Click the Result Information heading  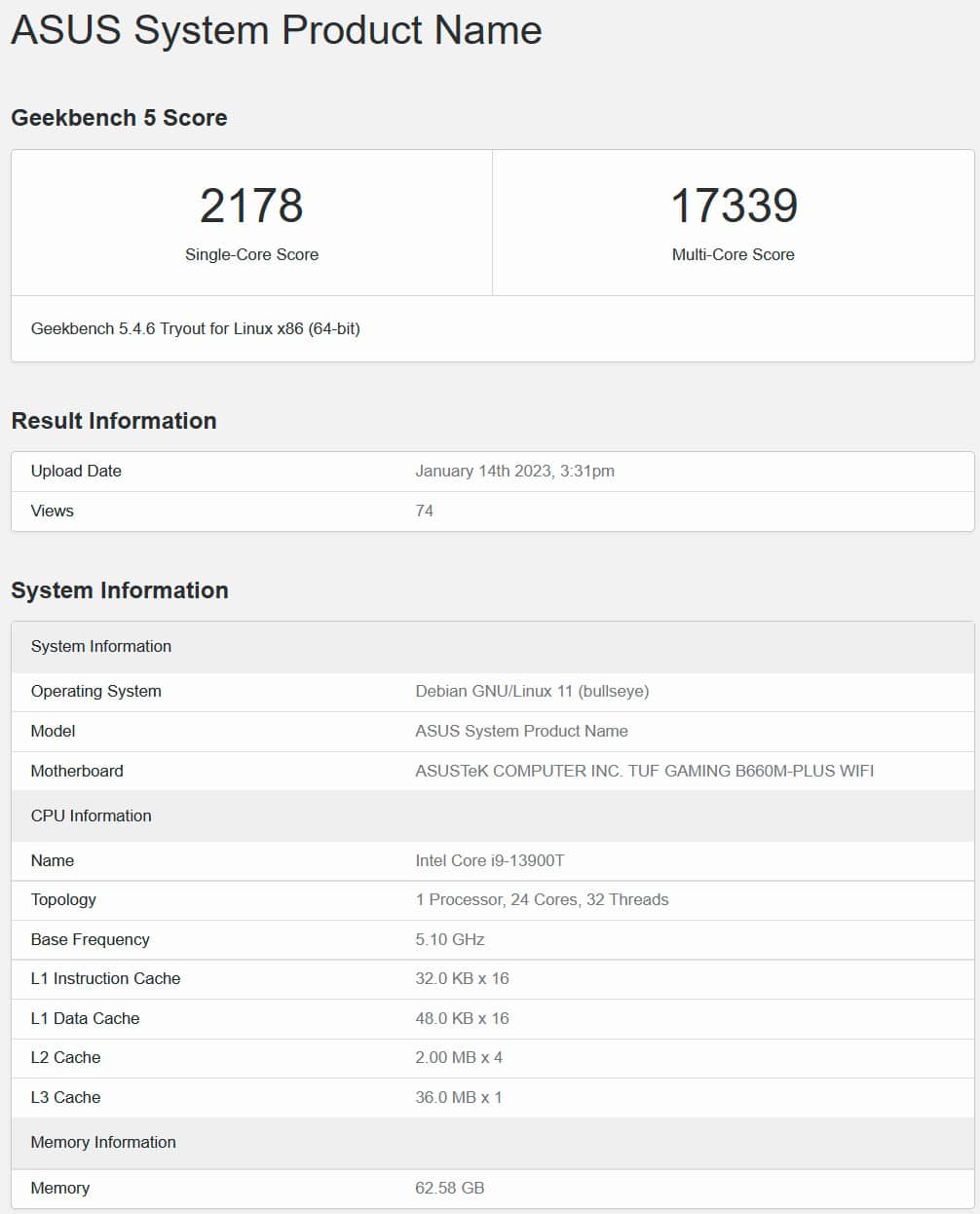pyautogui.click(x=114, y=421)
